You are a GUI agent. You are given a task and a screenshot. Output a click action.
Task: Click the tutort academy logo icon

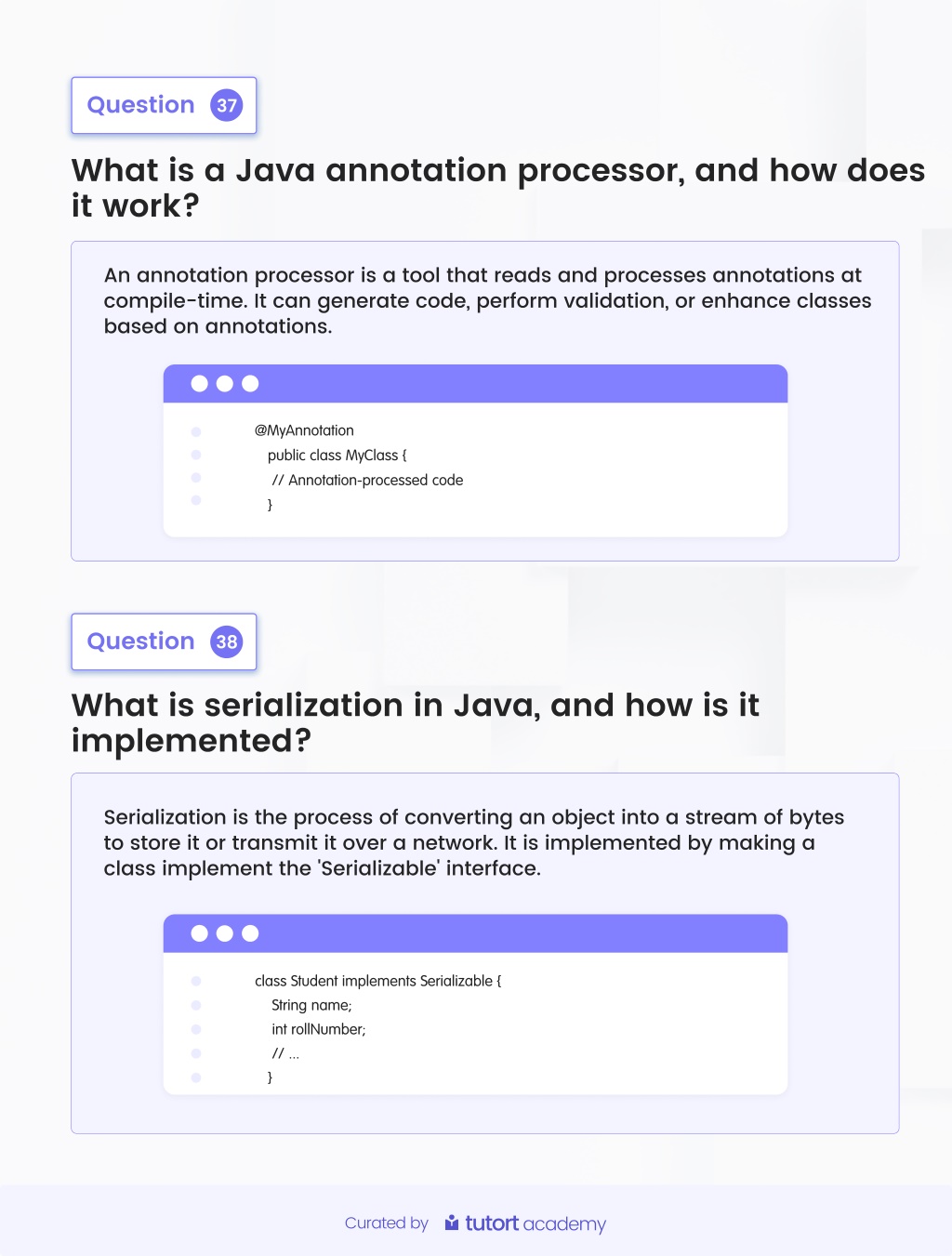point(452,1223)
